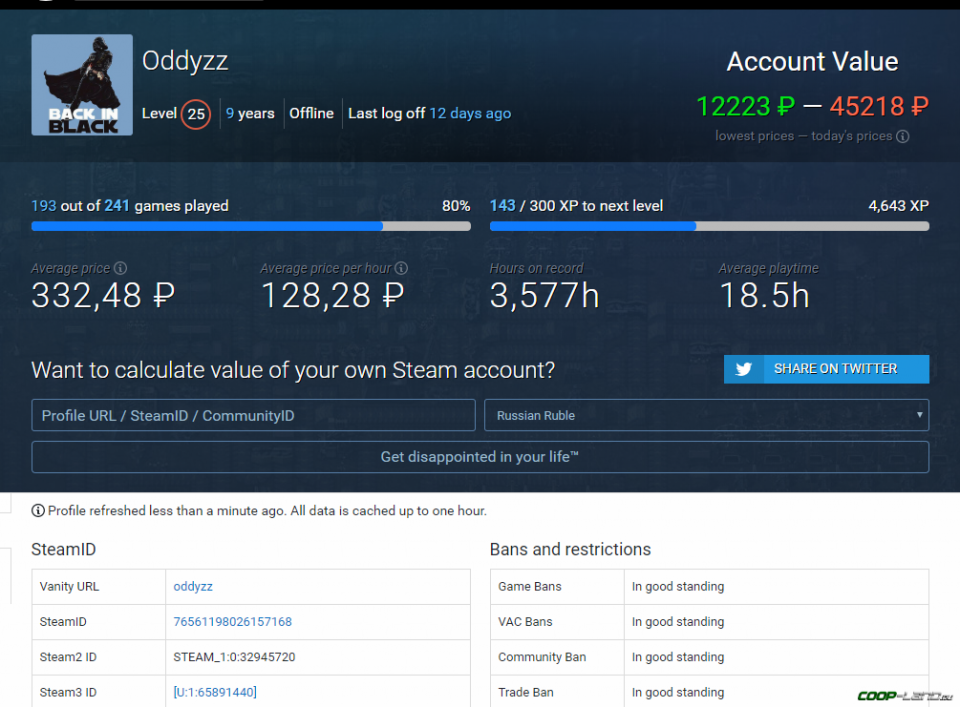960x707 pixels.
Task: Open the oddyzz vanity URL link
Action: (x=193, y=587)
